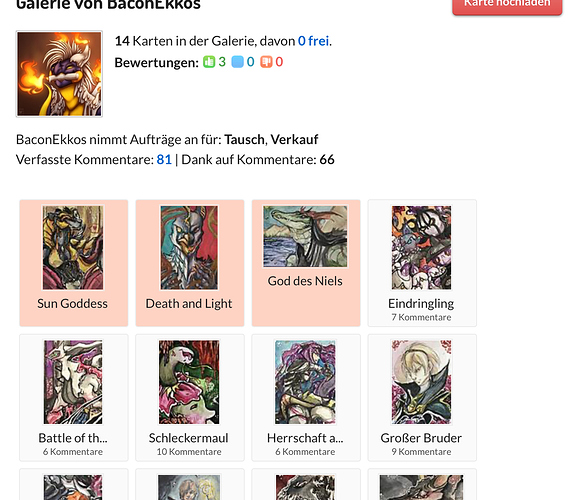
Task: Click the red thumbs-down rating icon
Action: [266, 62]
